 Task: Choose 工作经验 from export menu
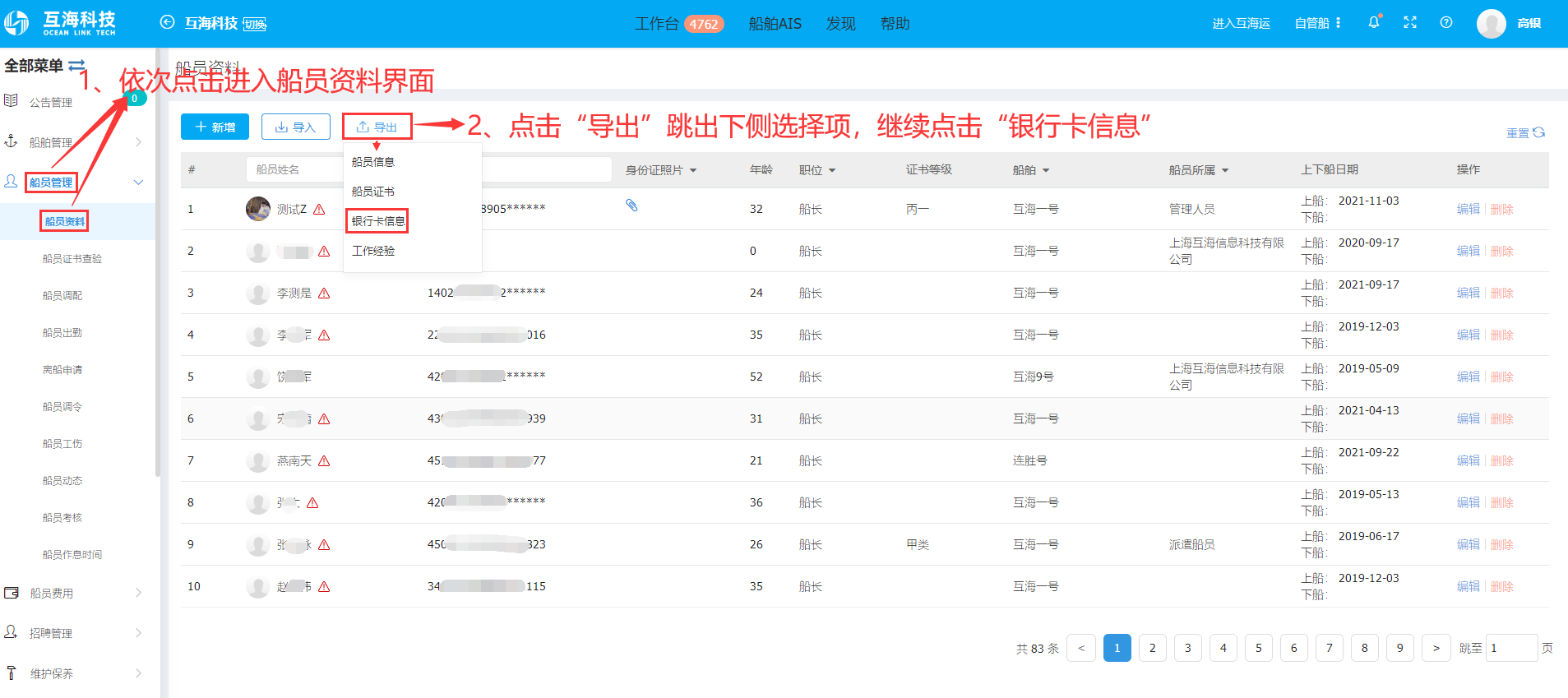373,251
